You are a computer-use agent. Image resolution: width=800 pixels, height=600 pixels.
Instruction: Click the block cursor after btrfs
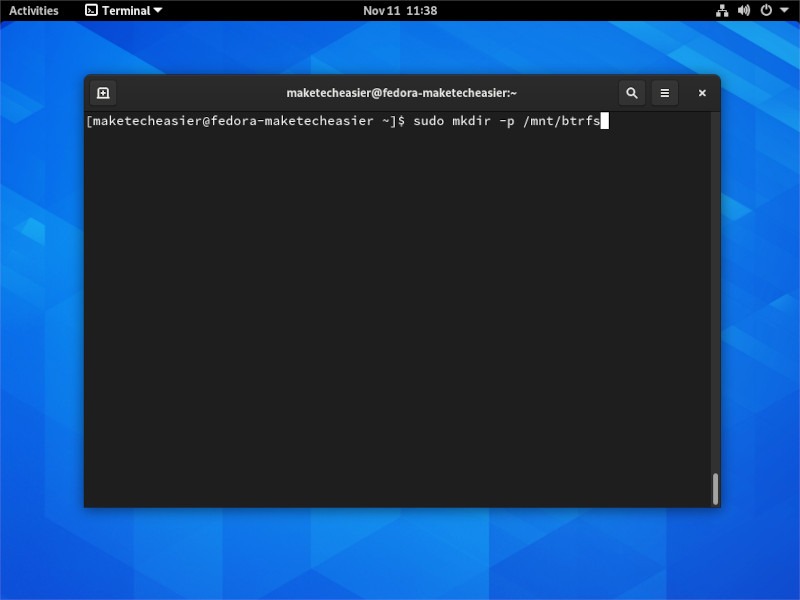tap(605, 121)
